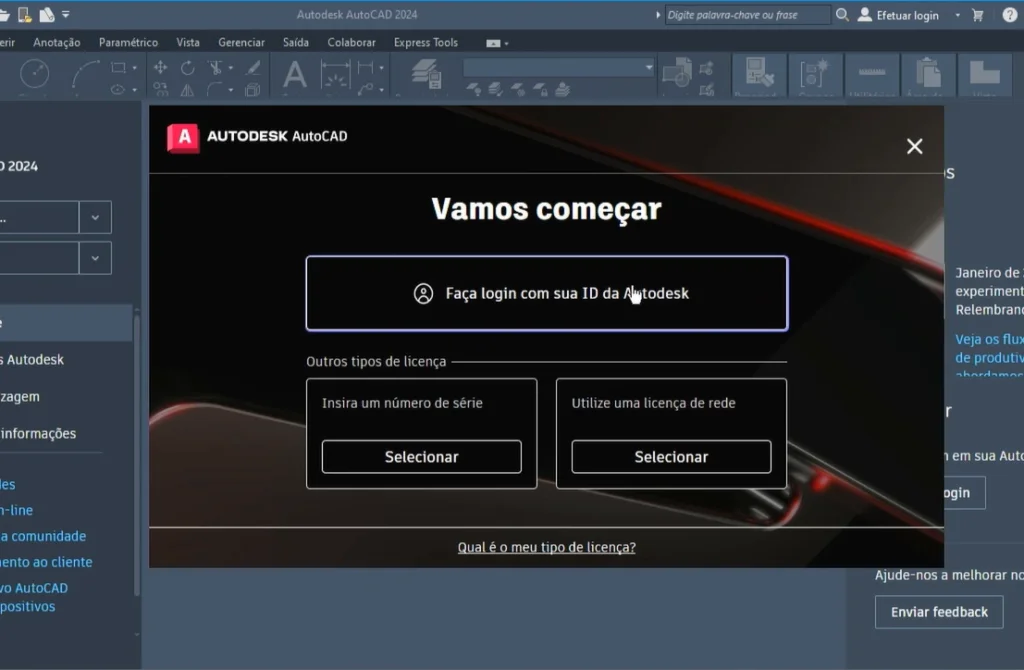Image resolution: width=1024 pixels, height=670 pixels.
Task: Expand the Efetuar login dropdown arrow
Action: click(x=957, y=15)
